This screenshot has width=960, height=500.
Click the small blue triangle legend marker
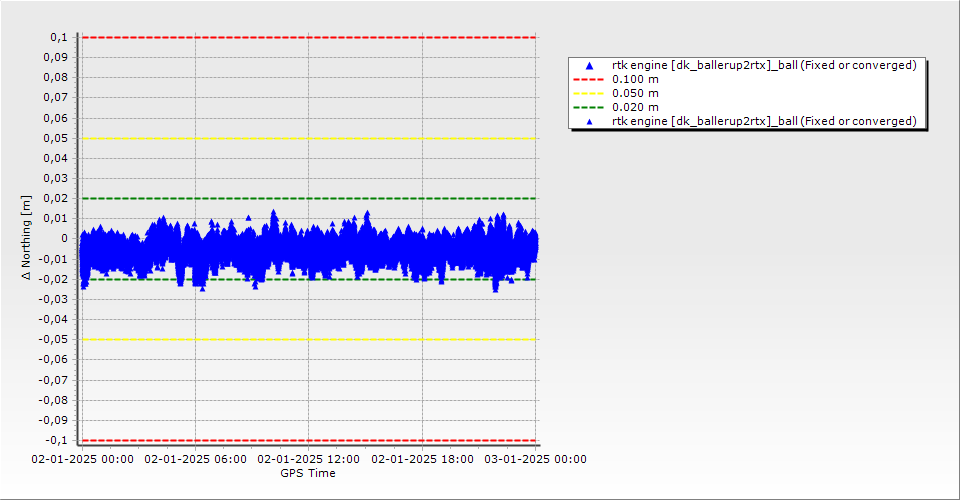click(x=590, y=122)
